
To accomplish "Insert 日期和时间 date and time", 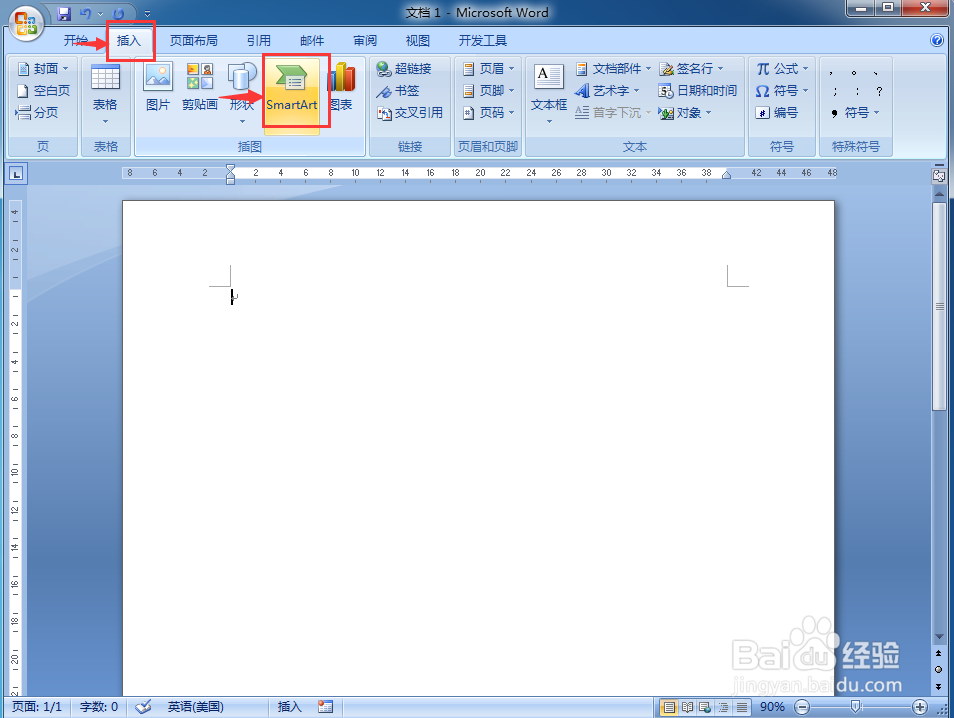I will tap(698, 91).
